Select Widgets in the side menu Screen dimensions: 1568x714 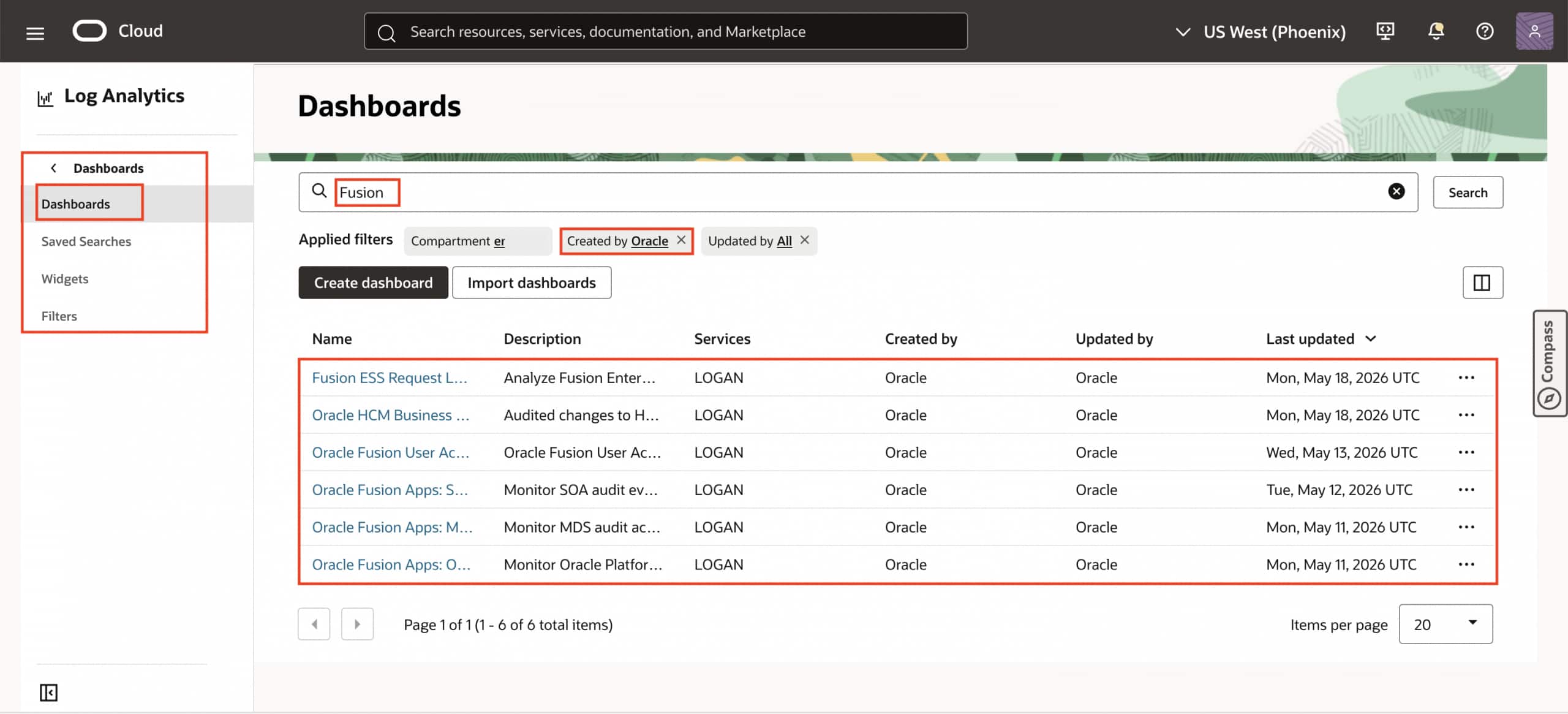point(64,279)
